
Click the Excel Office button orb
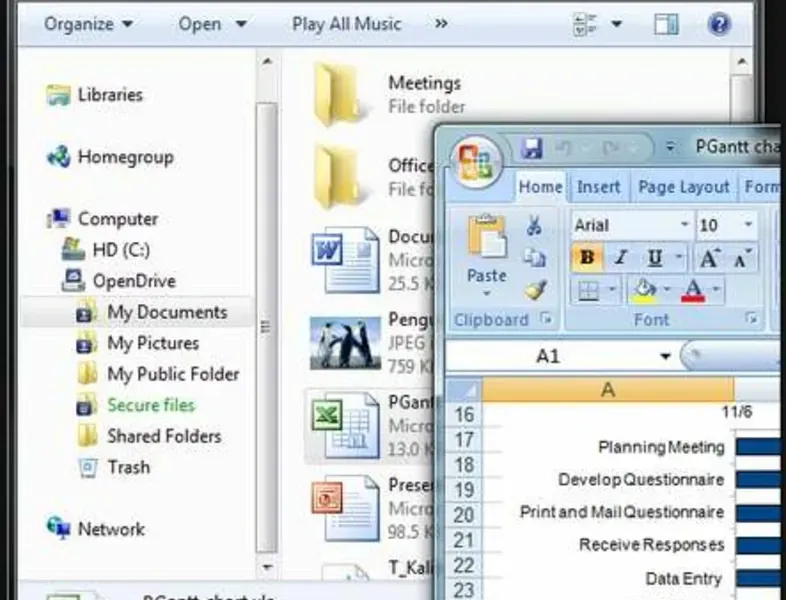477,162
